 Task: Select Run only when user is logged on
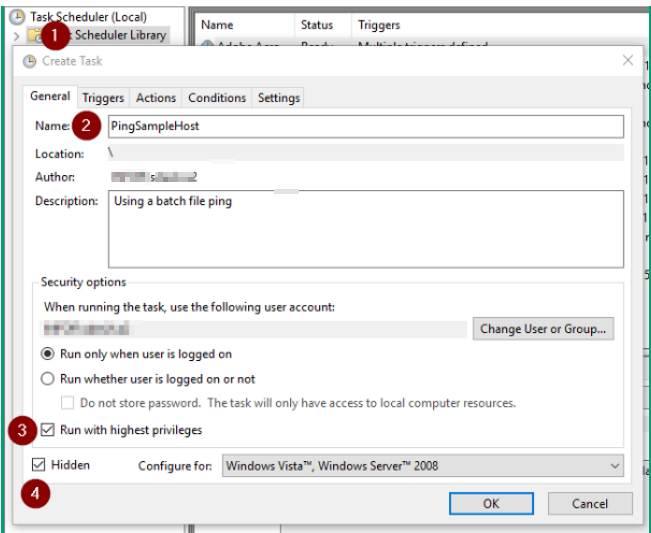click(47, 354)
